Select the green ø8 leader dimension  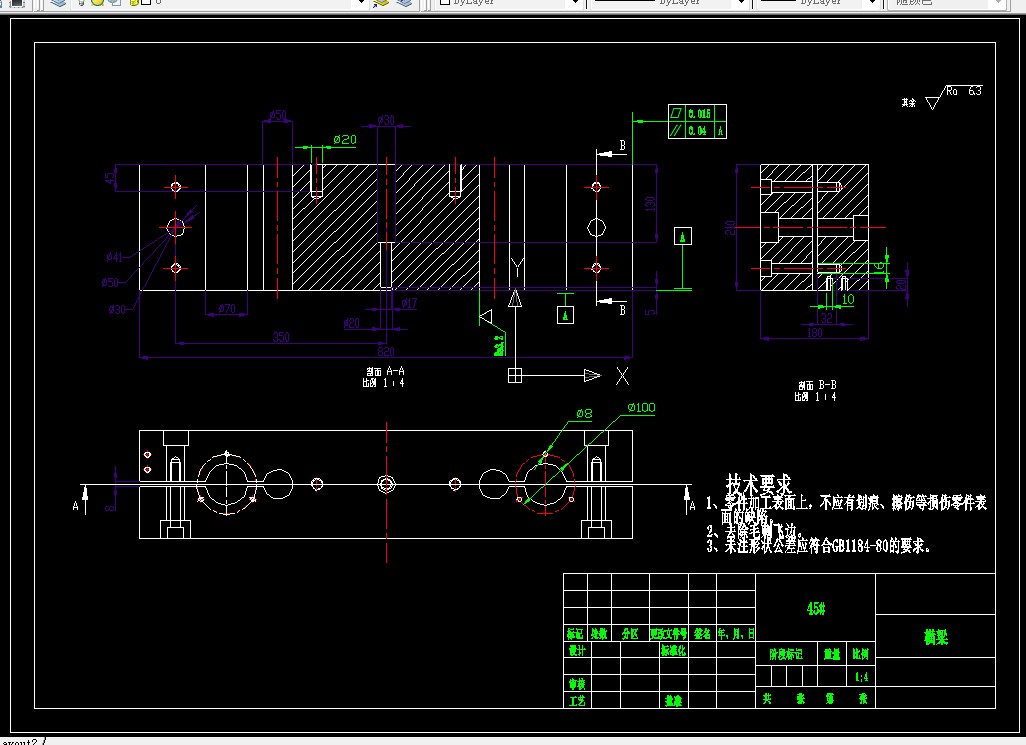click(584, 413)
